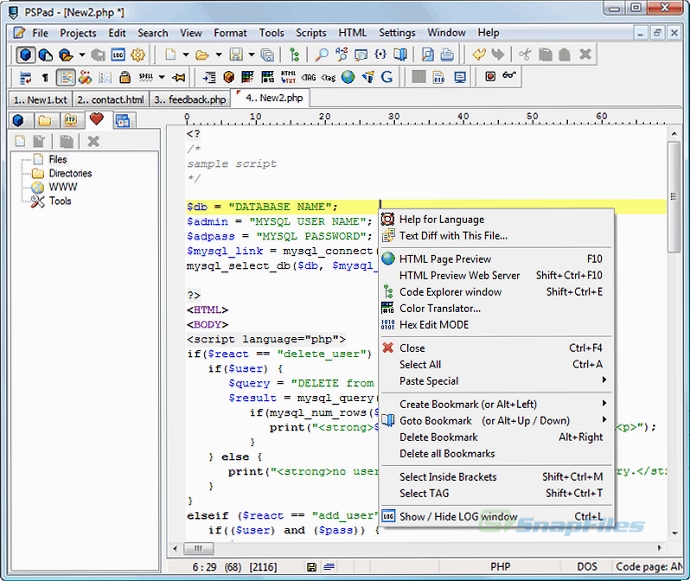Image resolution: width=690 pixels, height=581 pixels.
Task: Toggle hex edit mode 010 icon
Action: pos(439,77)
